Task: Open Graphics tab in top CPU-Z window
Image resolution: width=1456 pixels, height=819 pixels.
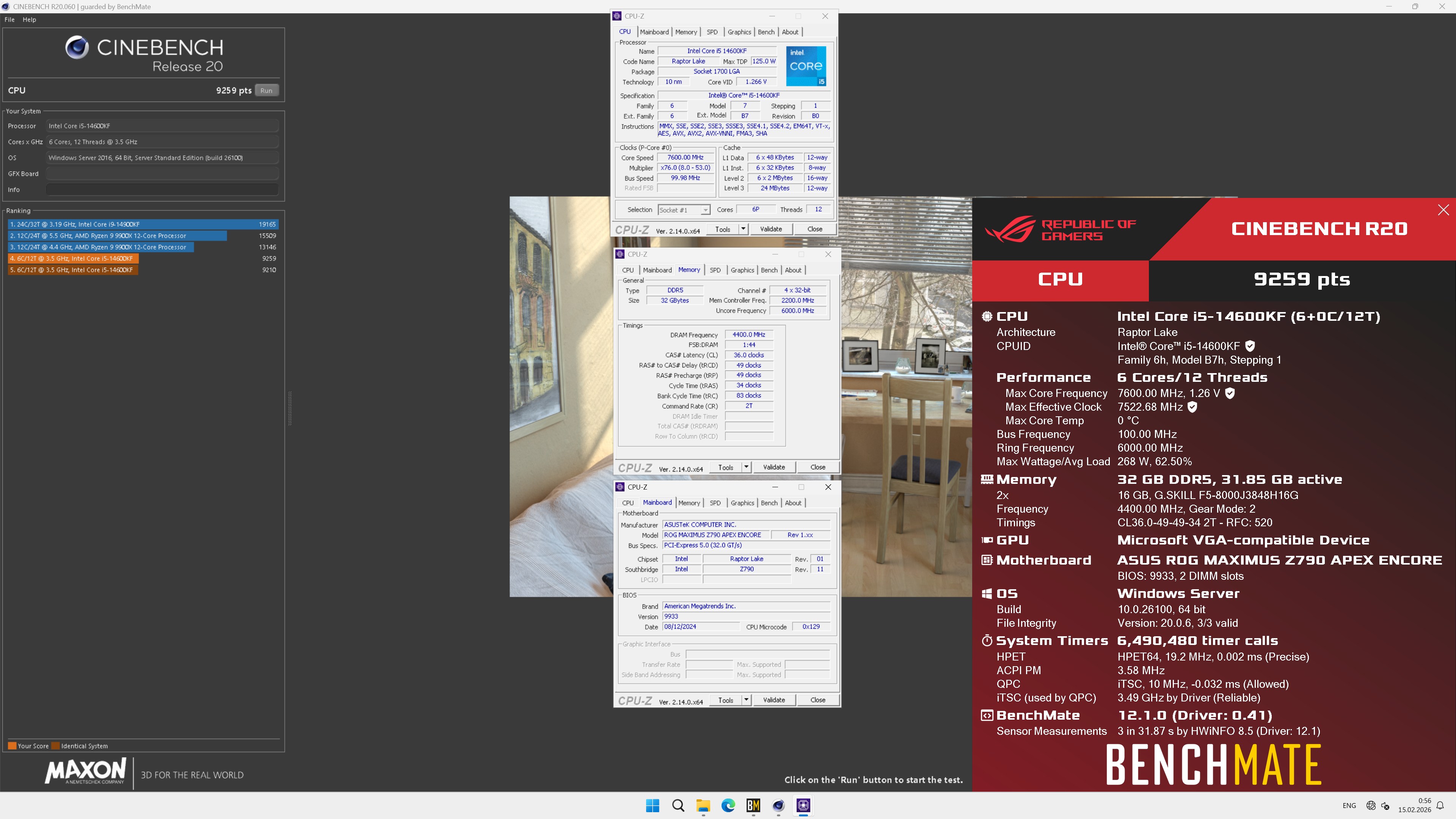Action: pos(739,31)
